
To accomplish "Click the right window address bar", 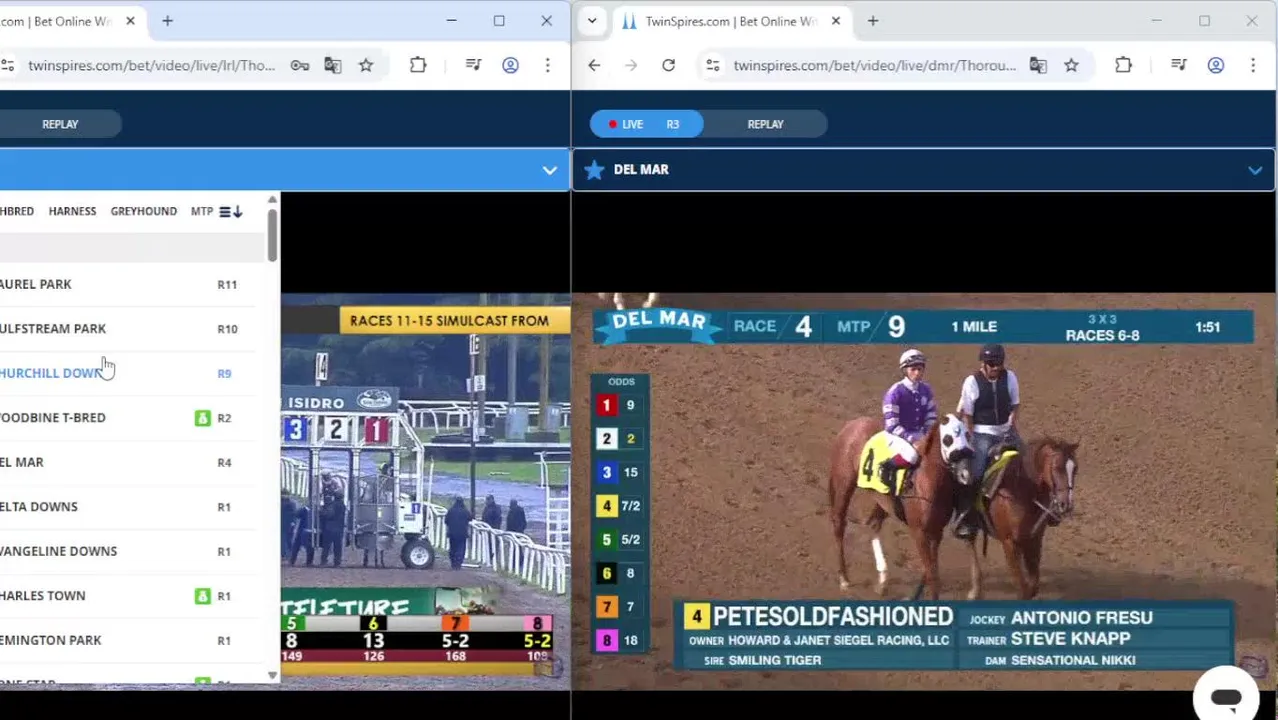I will pyautogui.click(x=874, y=66).
